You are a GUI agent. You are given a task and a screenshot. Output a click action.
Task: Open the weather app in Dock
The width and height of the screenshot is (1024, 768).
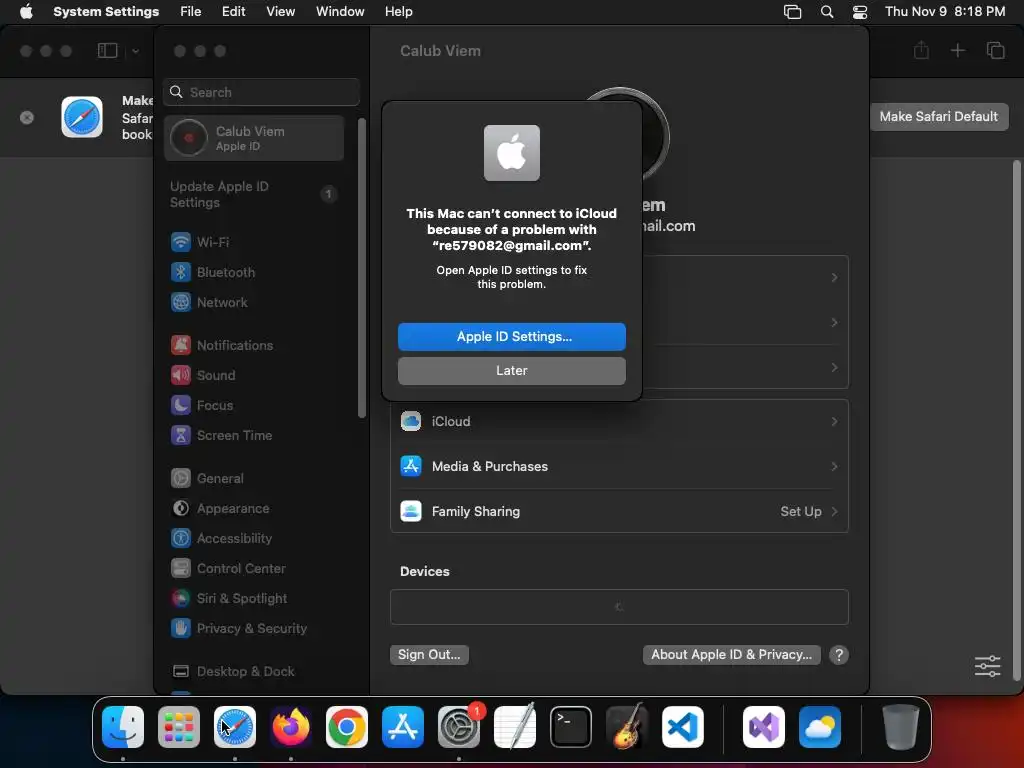tap(820, 727)
